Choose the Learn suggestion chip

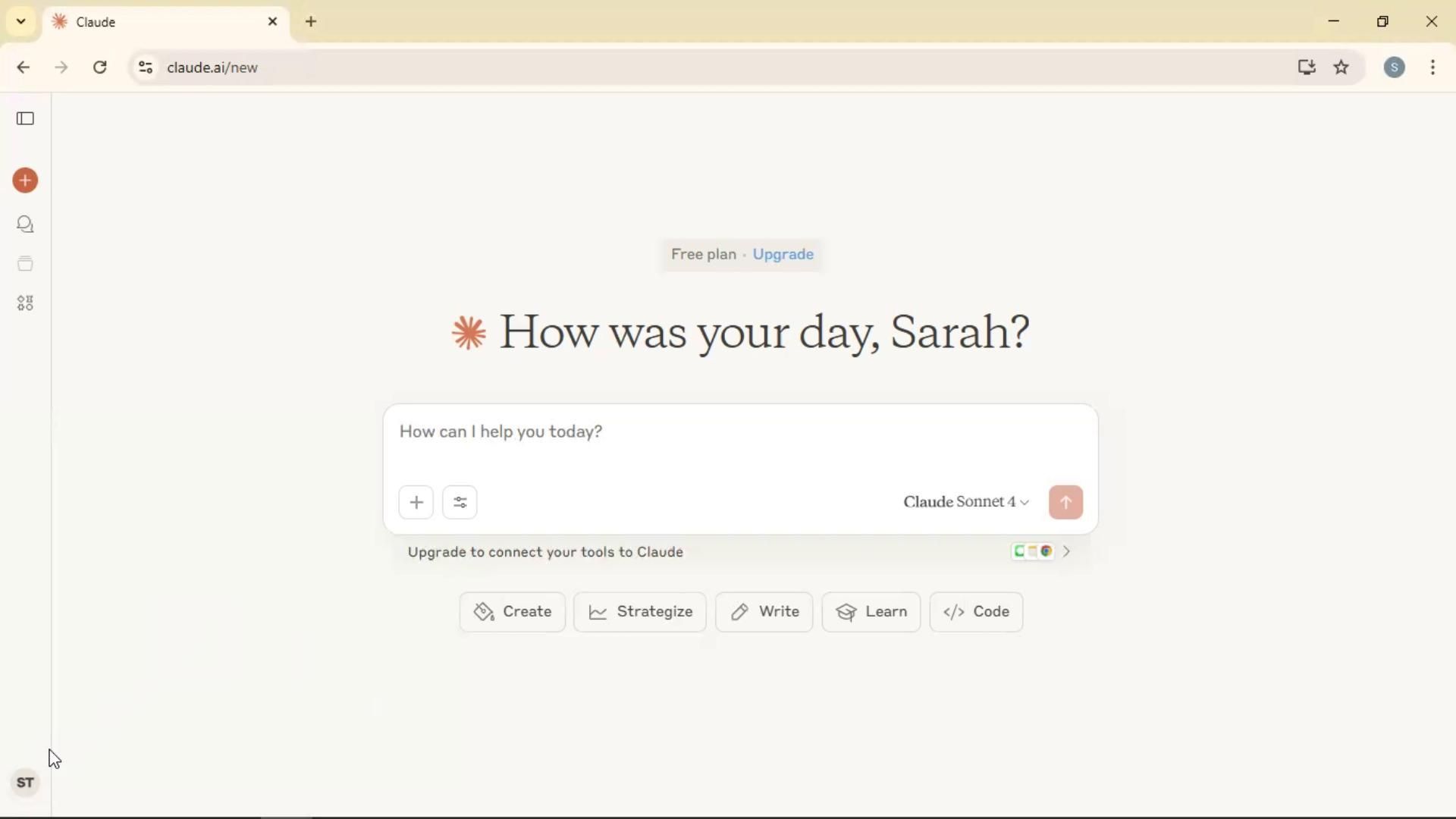point(871,612)
